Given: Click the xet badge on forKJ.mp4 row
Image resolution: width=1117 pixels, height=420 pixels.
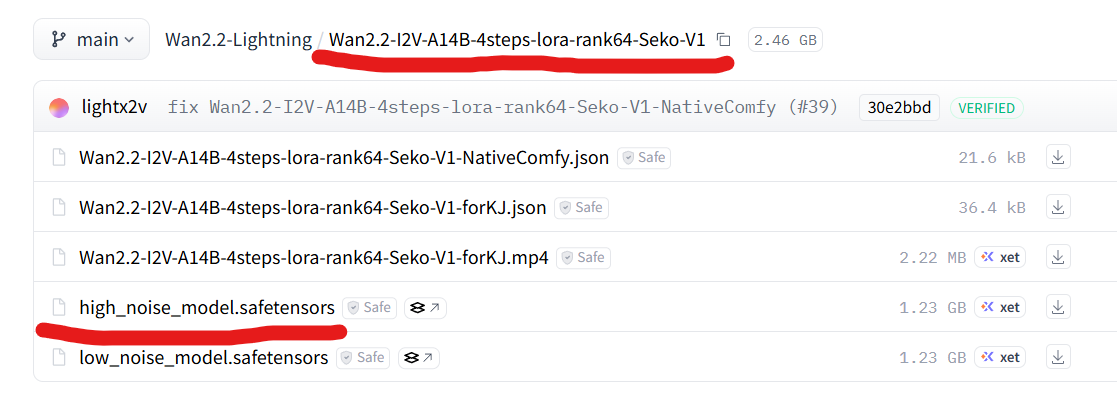Looking at the screenshot, I should [x=1000, y=258].
